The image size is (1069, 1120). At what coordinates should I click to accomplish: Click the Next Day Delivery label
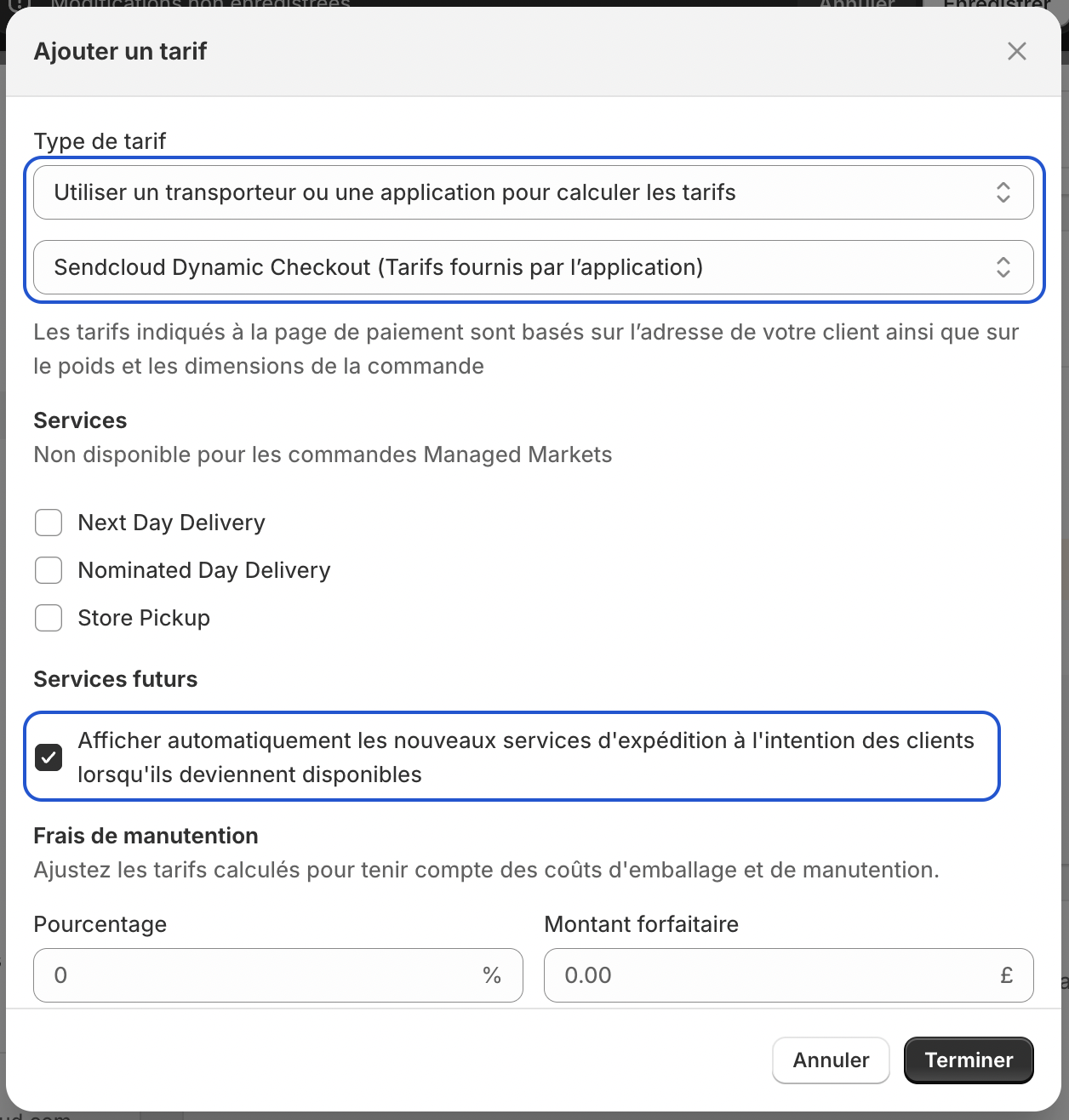click(172, 523)
